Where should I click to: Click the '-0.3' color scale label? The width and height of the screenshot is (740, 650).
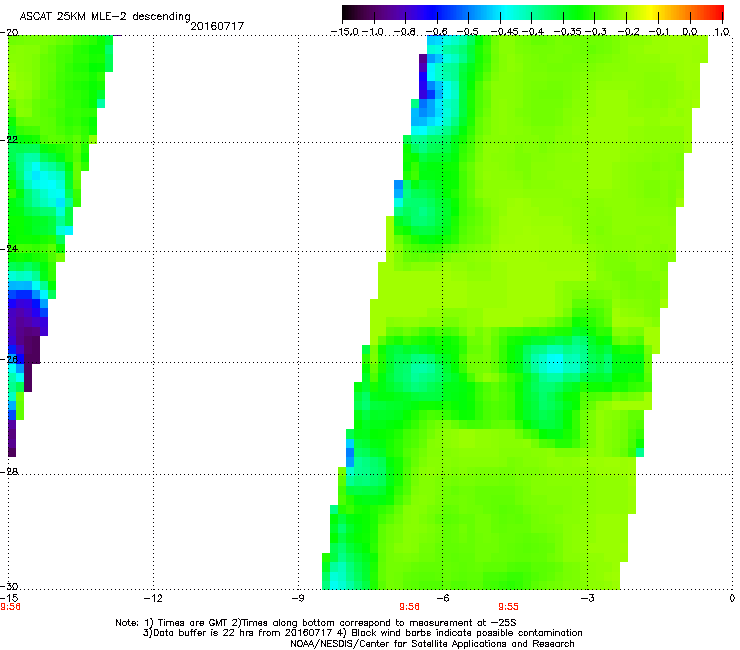tap(596, 32)
